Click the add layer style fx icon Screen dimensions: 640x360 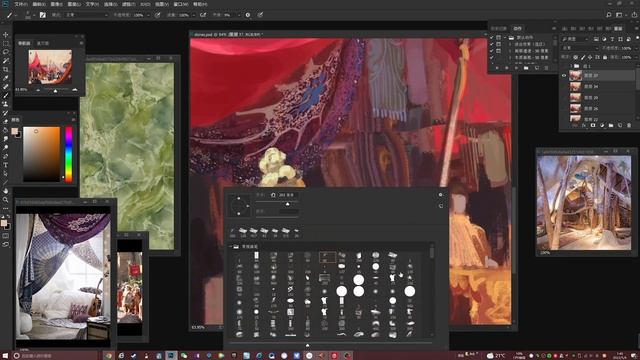[x=584, y=126]
